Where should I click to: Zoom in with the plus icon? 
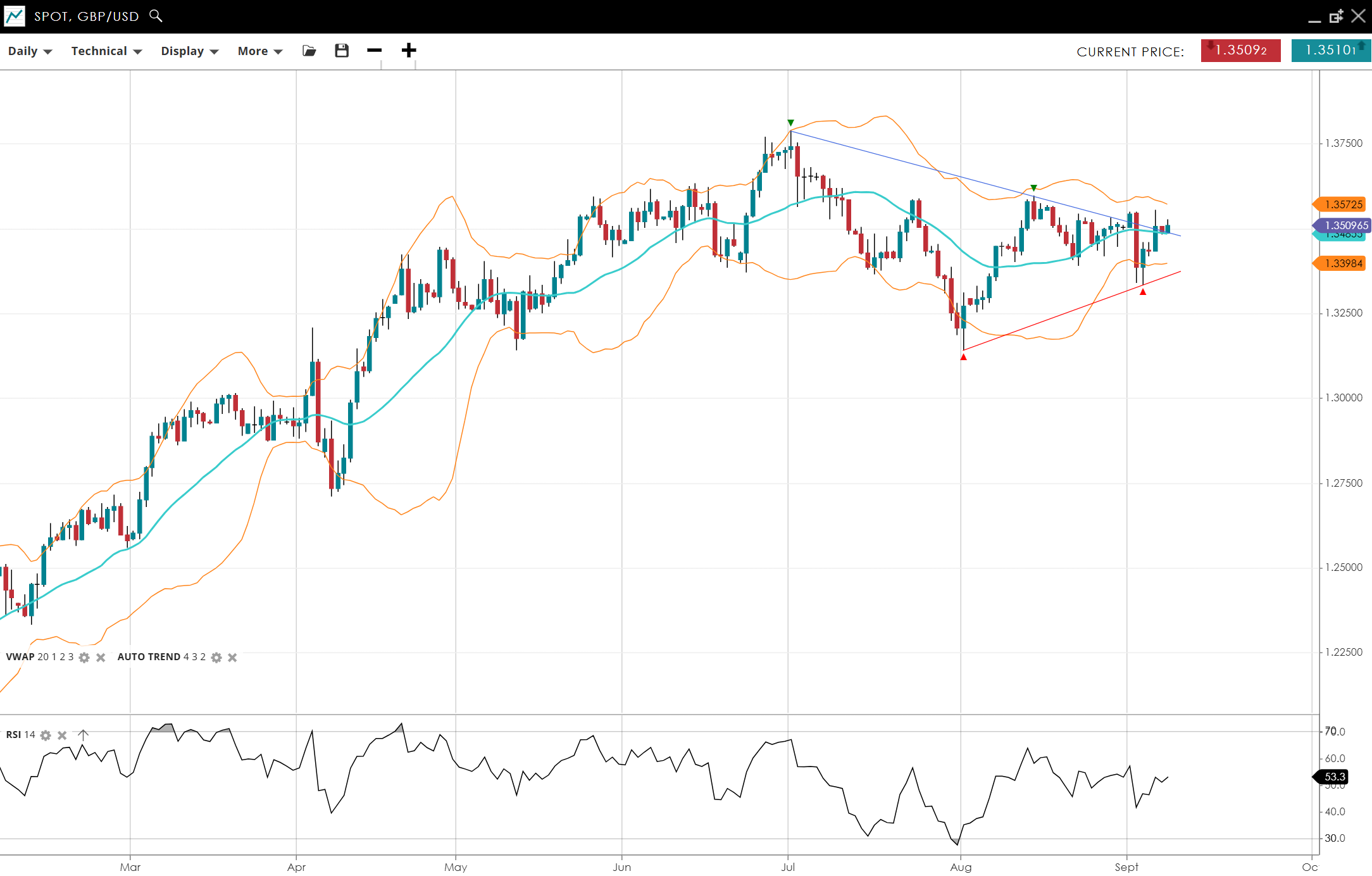[409, 51]
